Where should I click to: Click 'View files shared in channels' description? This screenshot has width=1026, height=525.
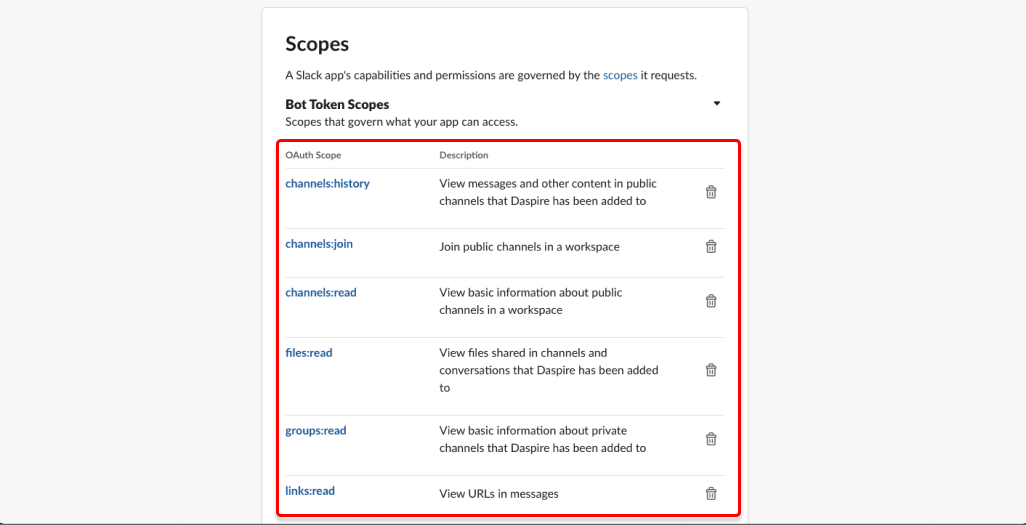[548, 370]
